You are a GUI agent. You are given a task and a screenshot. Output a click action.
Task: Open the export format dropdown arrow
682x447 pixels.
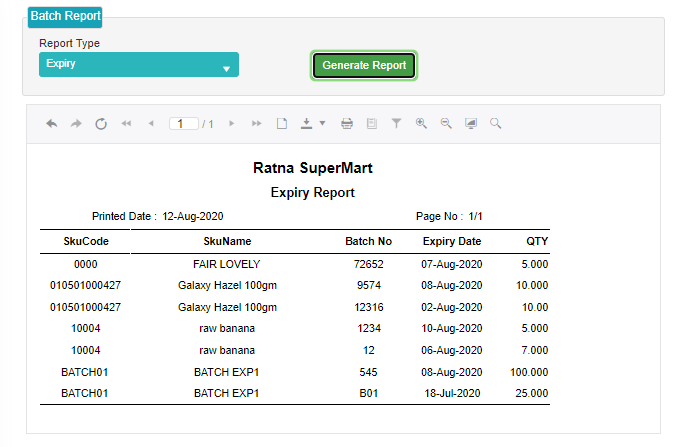pyautogui.click(x=322, y=123)
